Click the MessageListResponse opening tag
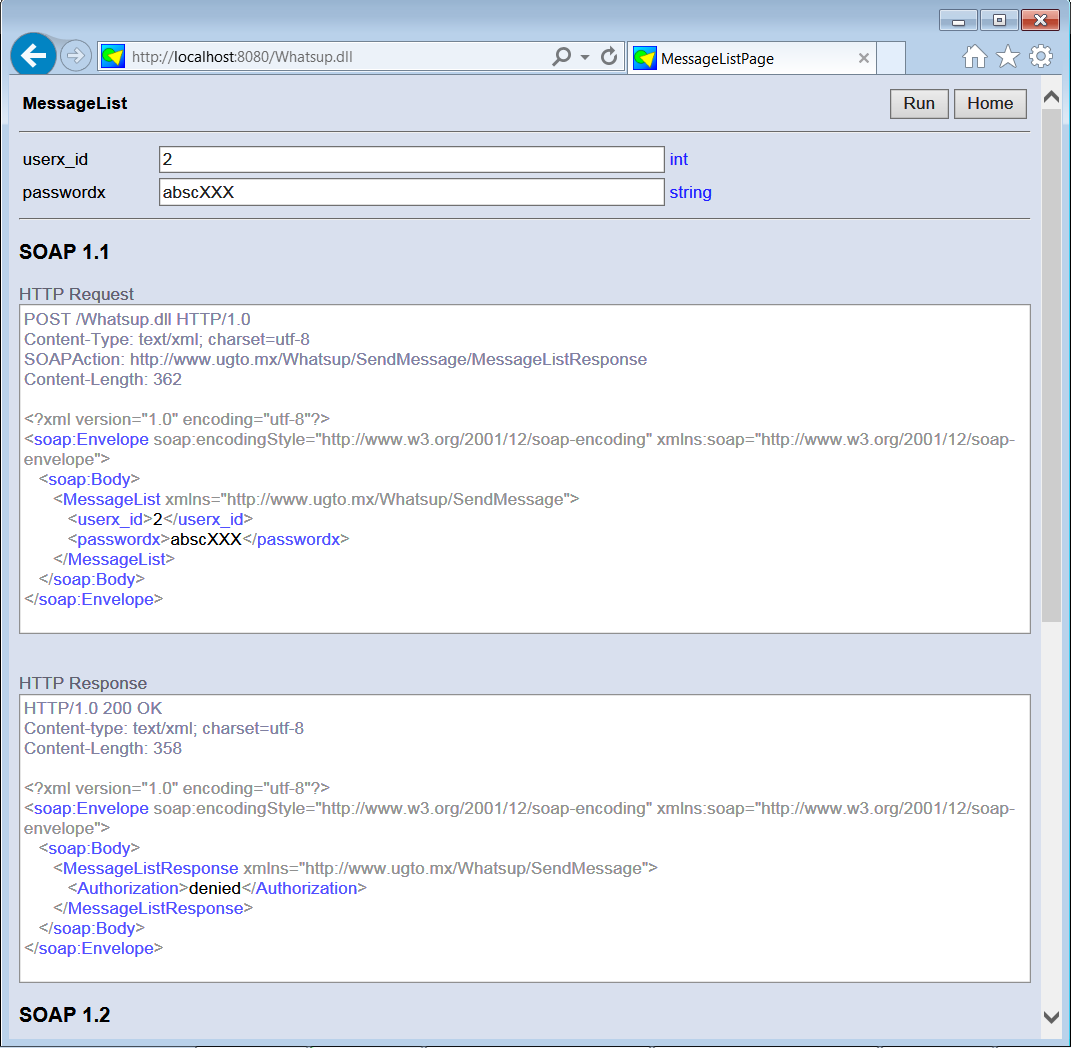1071x1048 pixels. (355, 868)
